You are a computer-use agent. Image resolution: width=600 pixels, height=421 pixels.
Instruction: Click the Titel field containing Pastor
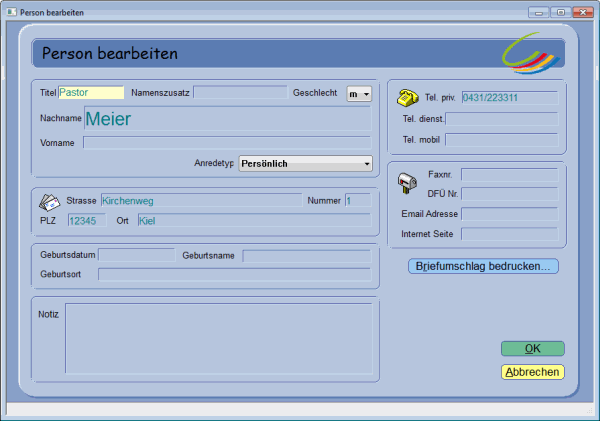(91, 93)
